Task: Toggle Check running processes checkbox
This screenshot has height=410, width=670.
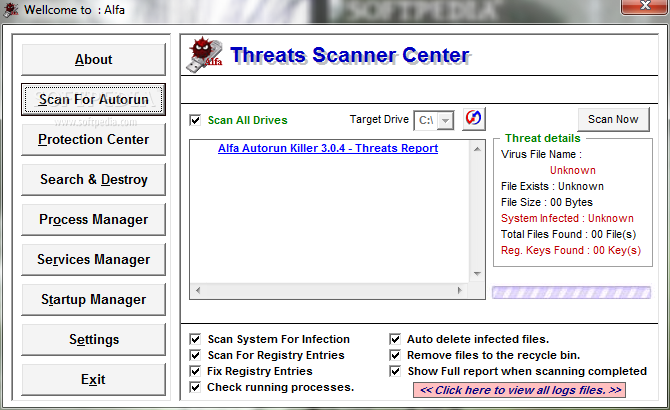Action: (x=195, y=387)
